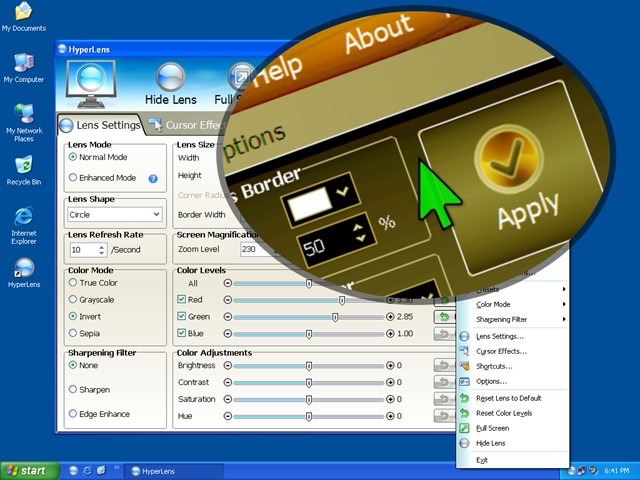The width and height of the screenshot is (640, 480).
Task: Launch HyperLens desktop shortcut
Action: point(24,273)
